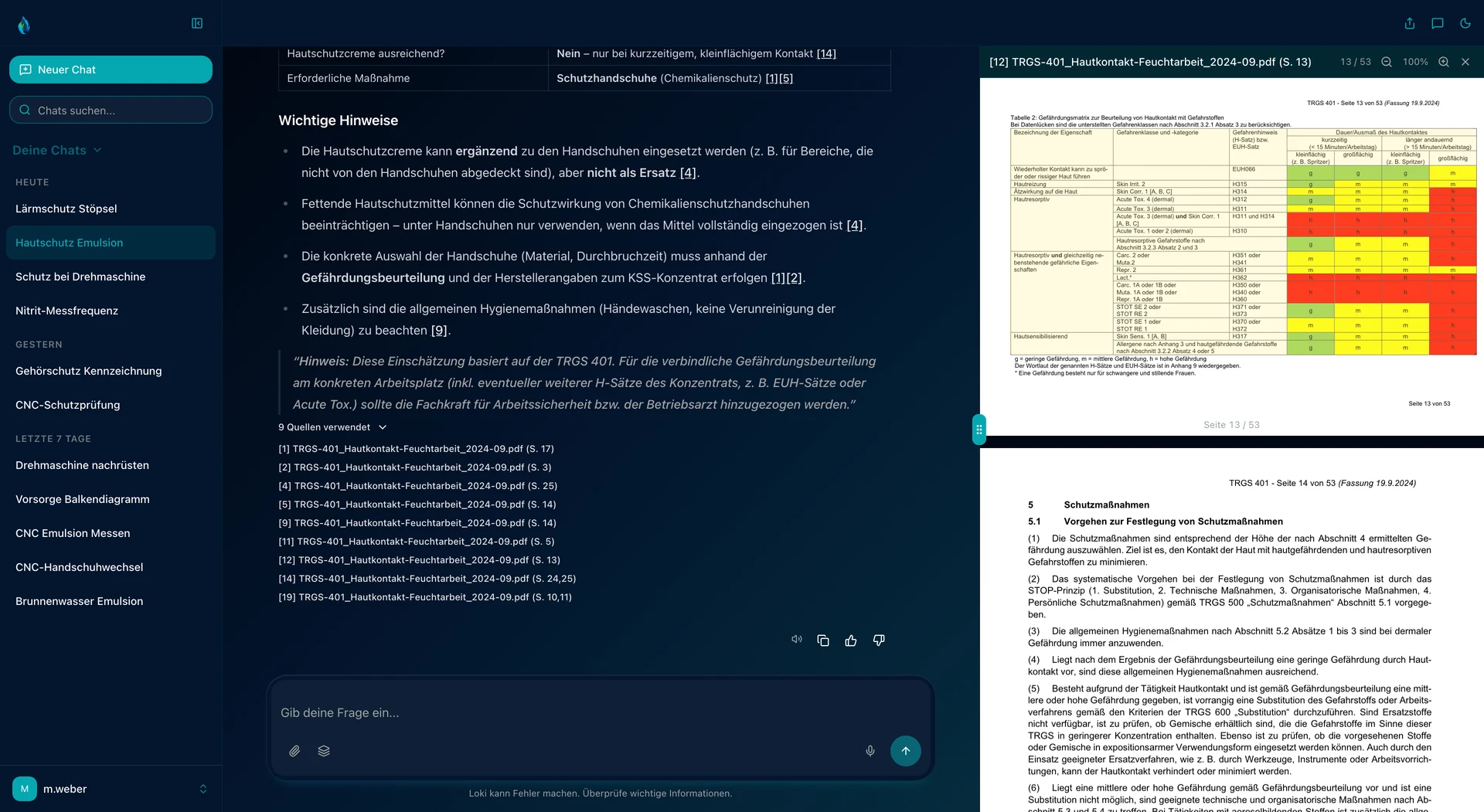Open the share icon in top bar
The height and width of the screenshot is (812, 1484).
coord(1410,23)
